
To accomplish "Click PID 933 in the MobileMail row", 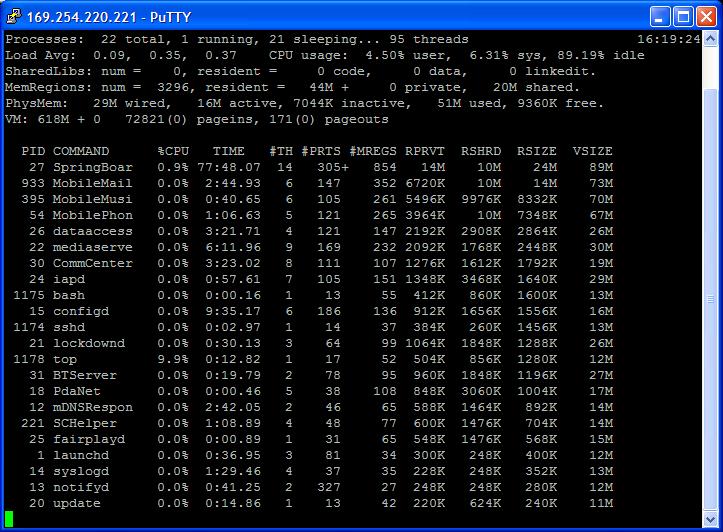I will coord(33,183).
